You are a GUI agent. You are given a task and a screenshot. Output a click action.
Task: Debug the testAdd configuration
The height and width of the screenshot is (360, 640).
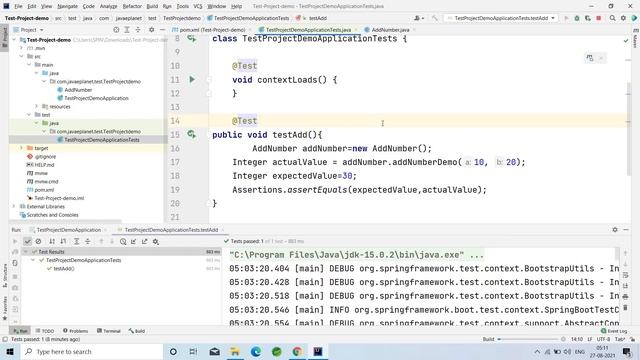click(577, 18)
